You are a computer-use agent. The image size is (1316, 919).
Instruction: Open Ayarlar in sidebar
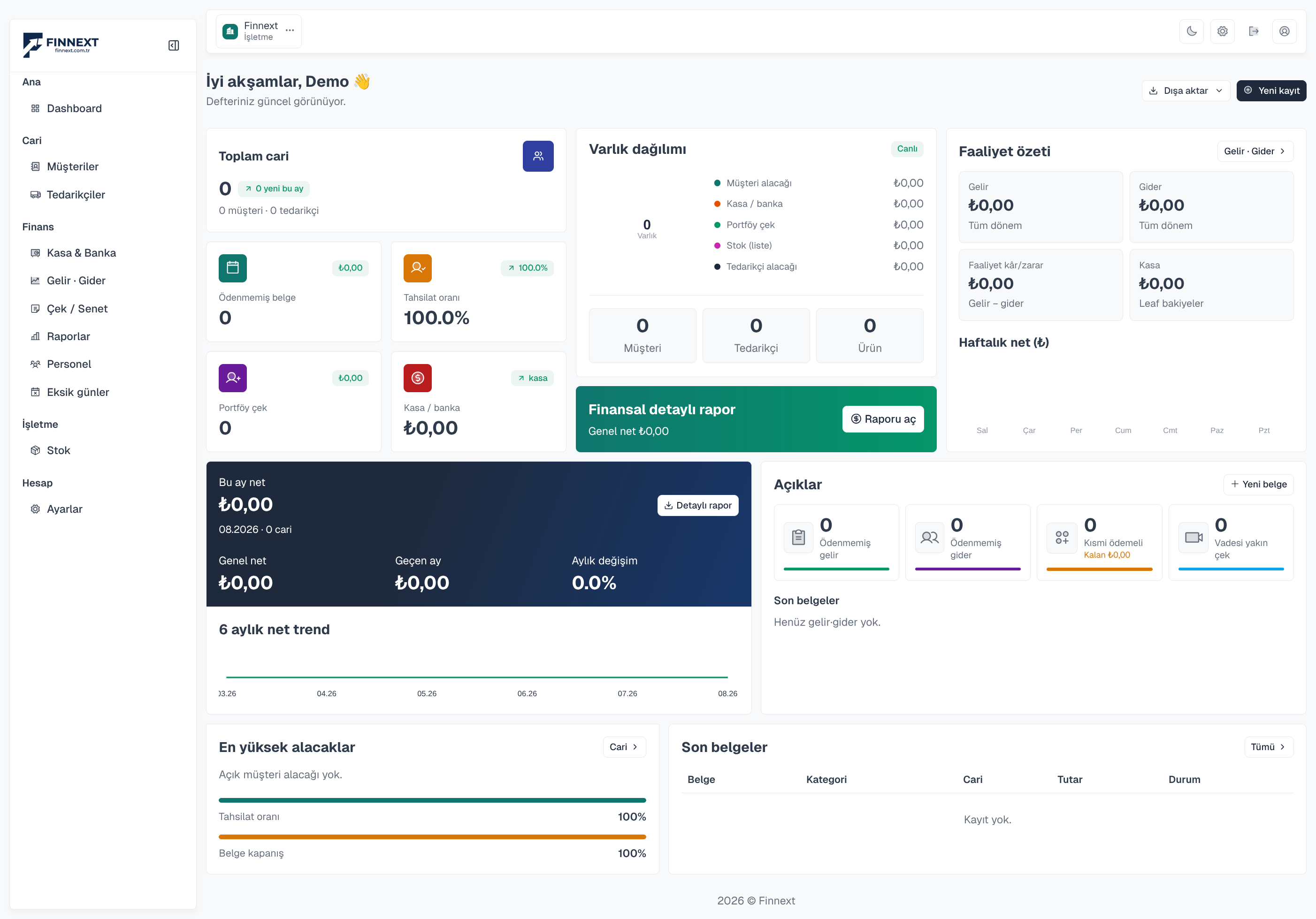tap(103, 509)
